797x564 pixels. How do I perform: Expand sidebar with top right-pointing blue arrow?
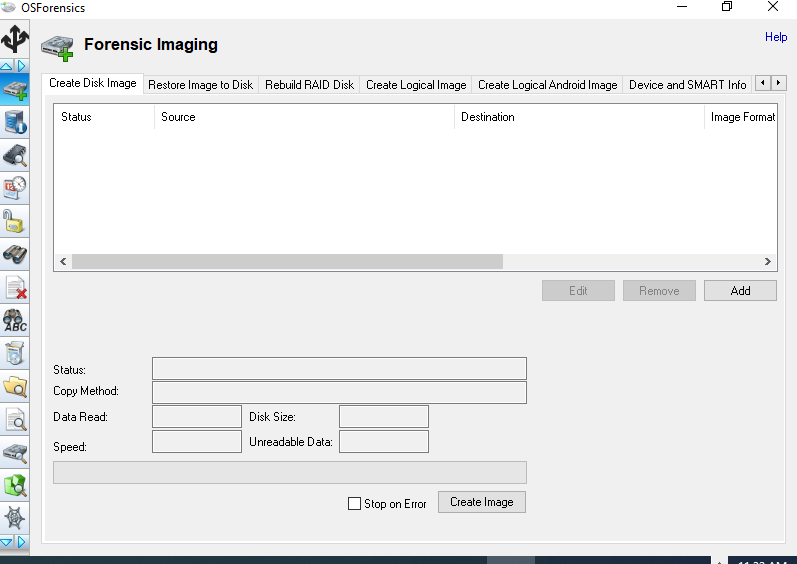click(x=22, y=66)
